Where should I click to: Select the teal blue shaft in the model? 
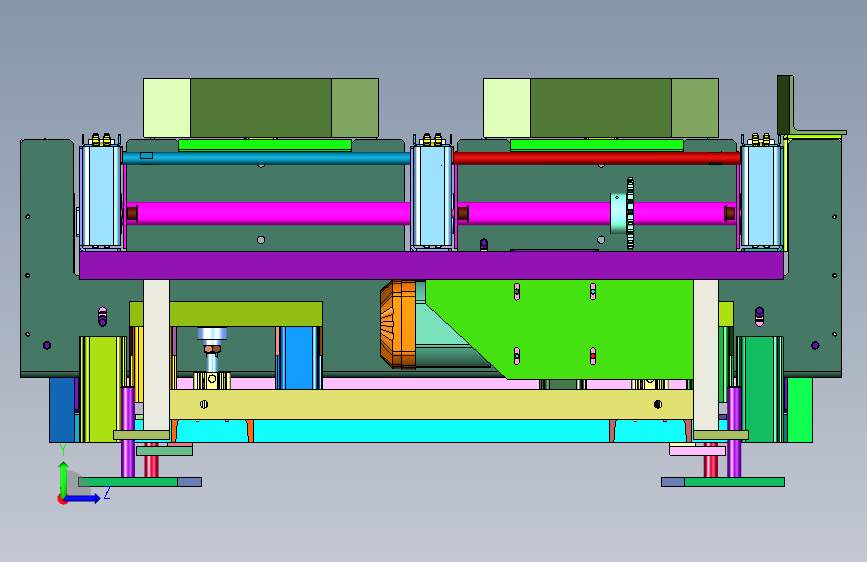(x=266, y=158)
